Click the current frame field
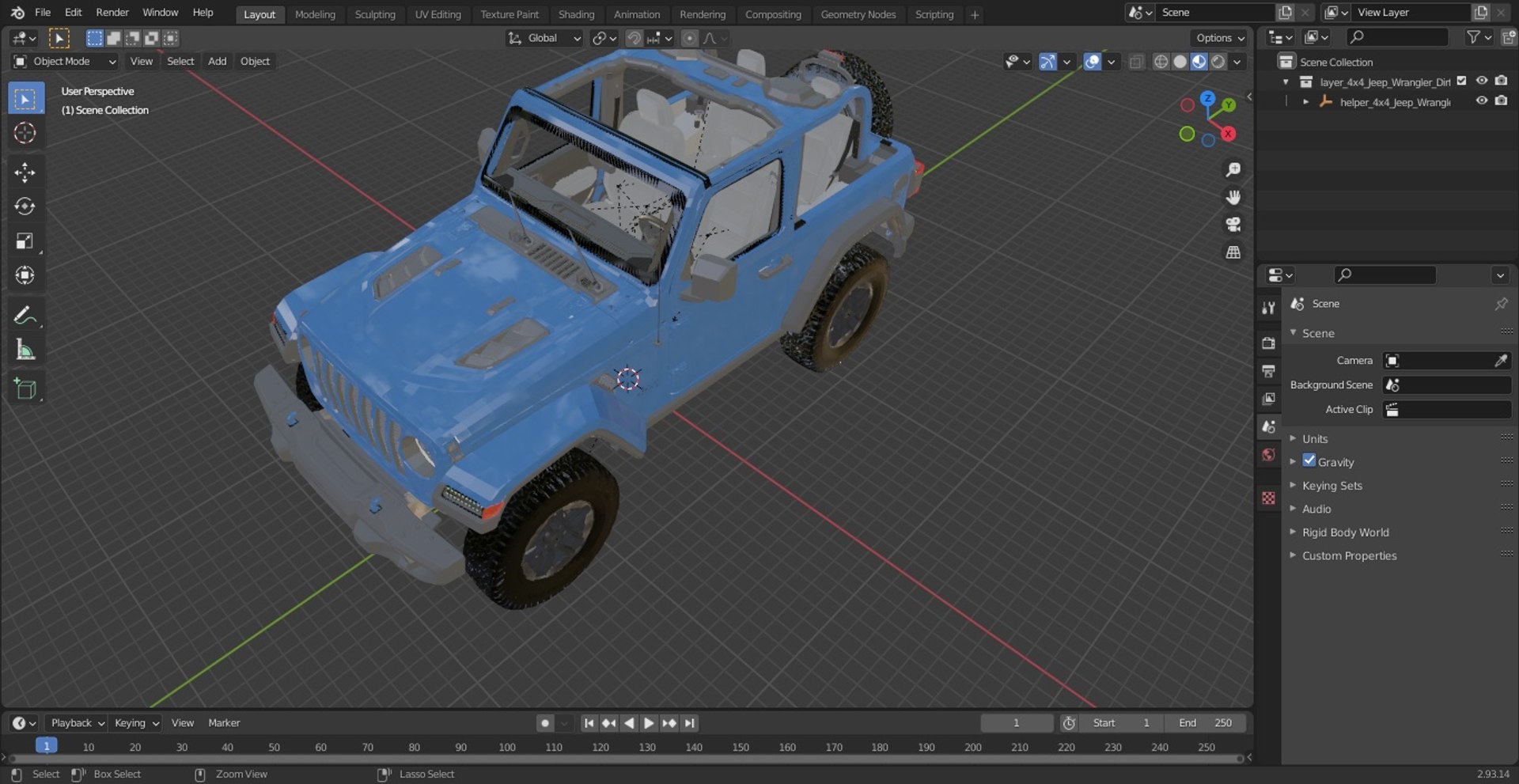This screenshot has width=1519, height=784. point(1017,723)
